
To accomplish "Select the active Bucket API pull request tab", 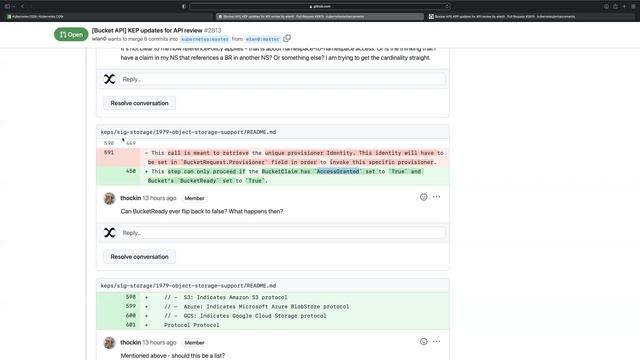I will tap(320, 17).
